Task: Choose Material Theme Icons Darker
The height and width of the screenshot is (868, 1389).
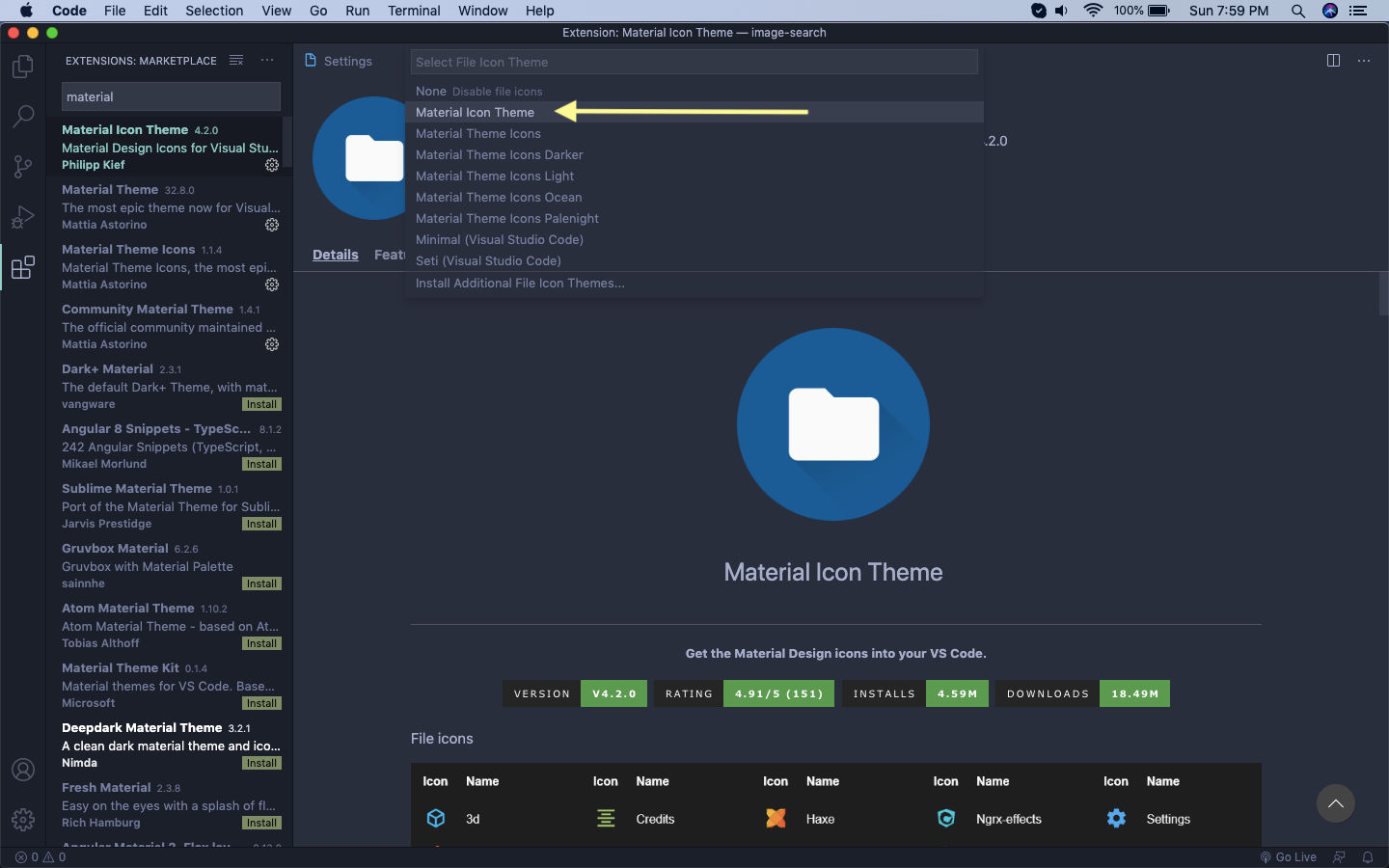Action: click(694, 154)
